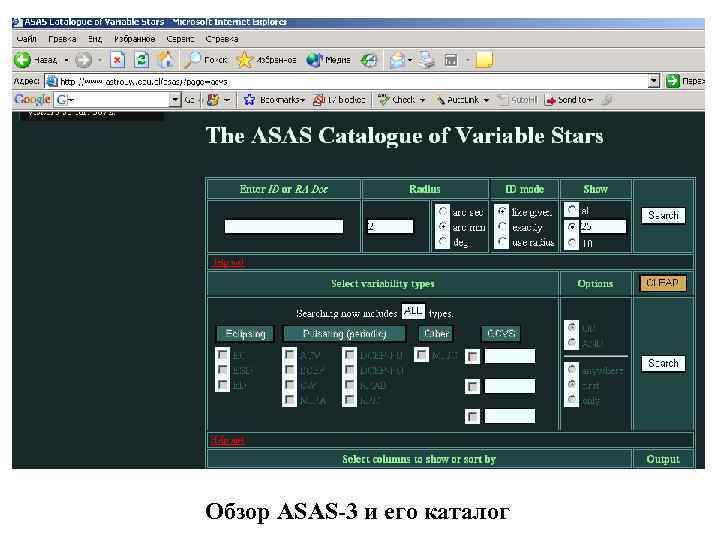This screenshot has width=720, height=540.
Task: Click the Google logo in toolbar
Action: pos(32,99)
